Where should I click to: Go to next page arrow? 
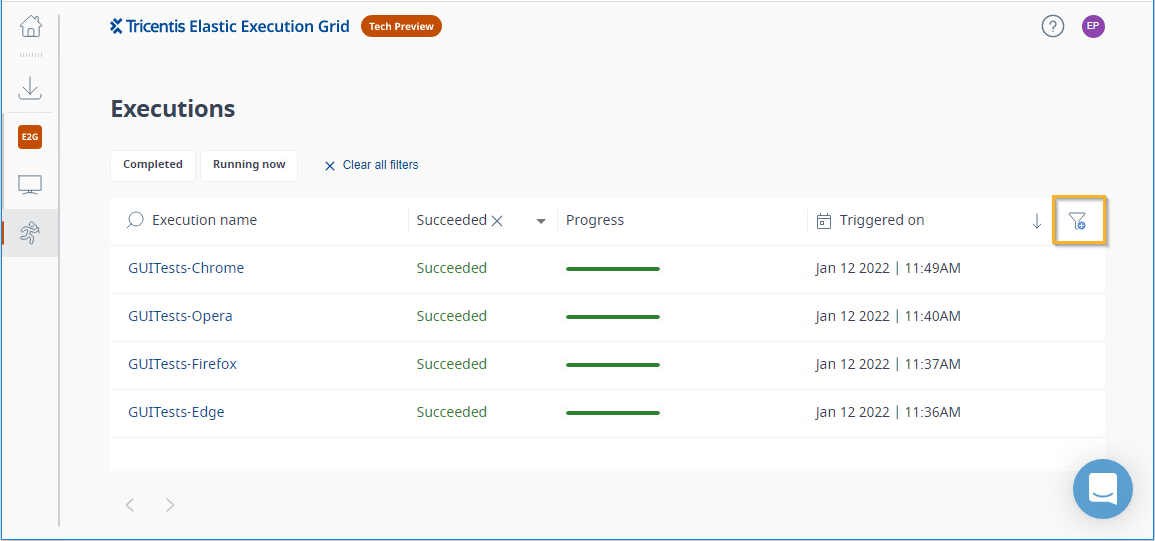pos(170,505)
